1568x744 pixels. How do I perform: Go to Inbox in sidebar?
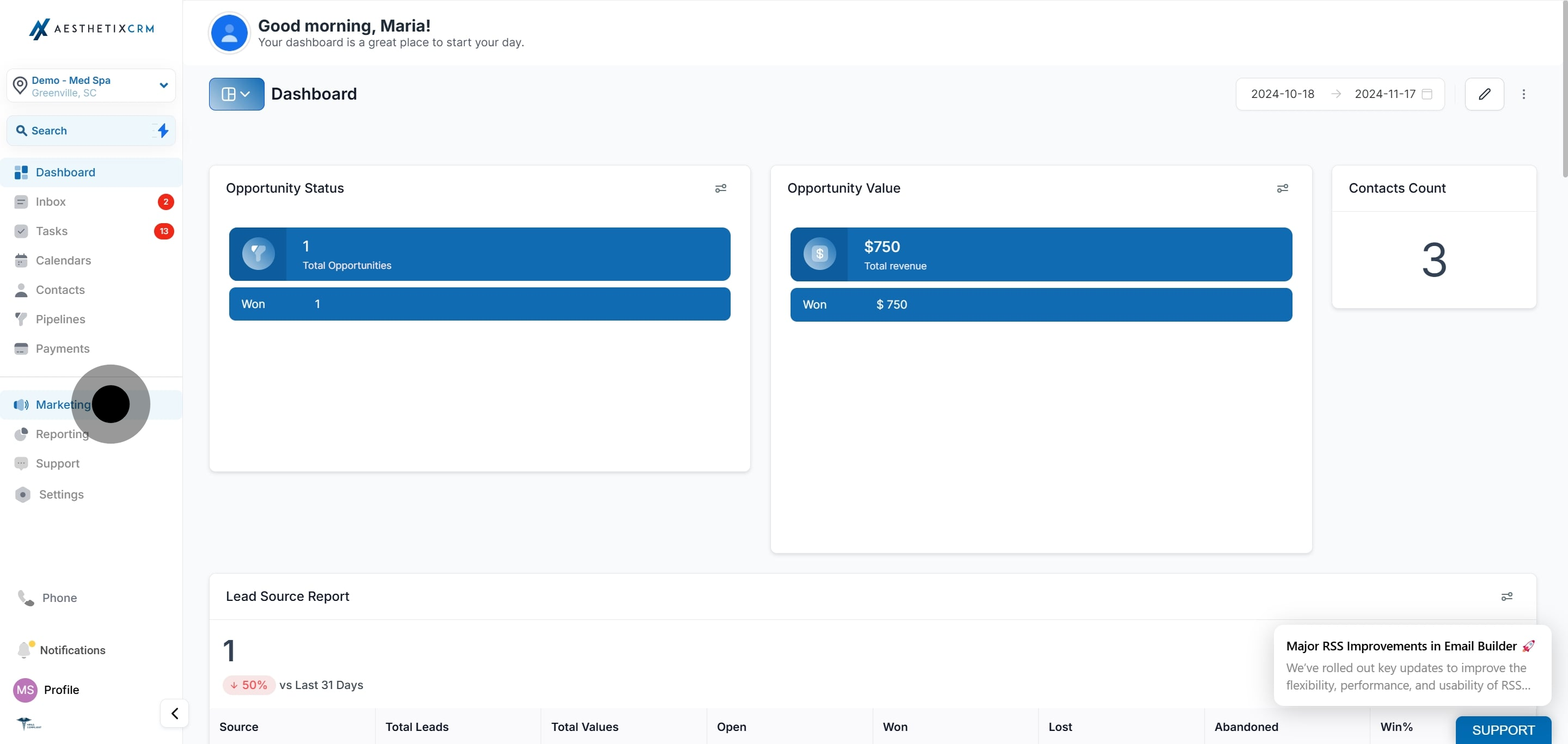51,201
